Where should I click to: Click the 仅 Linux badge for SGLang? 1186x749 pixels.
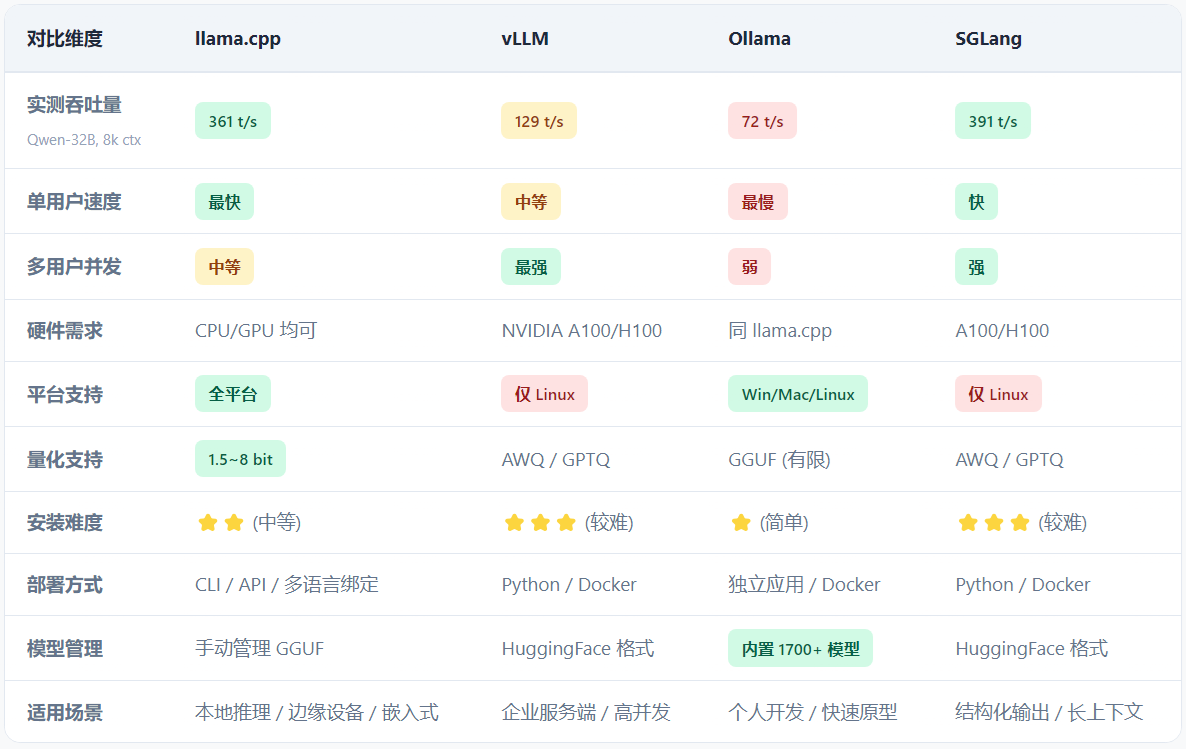(998, 394)
